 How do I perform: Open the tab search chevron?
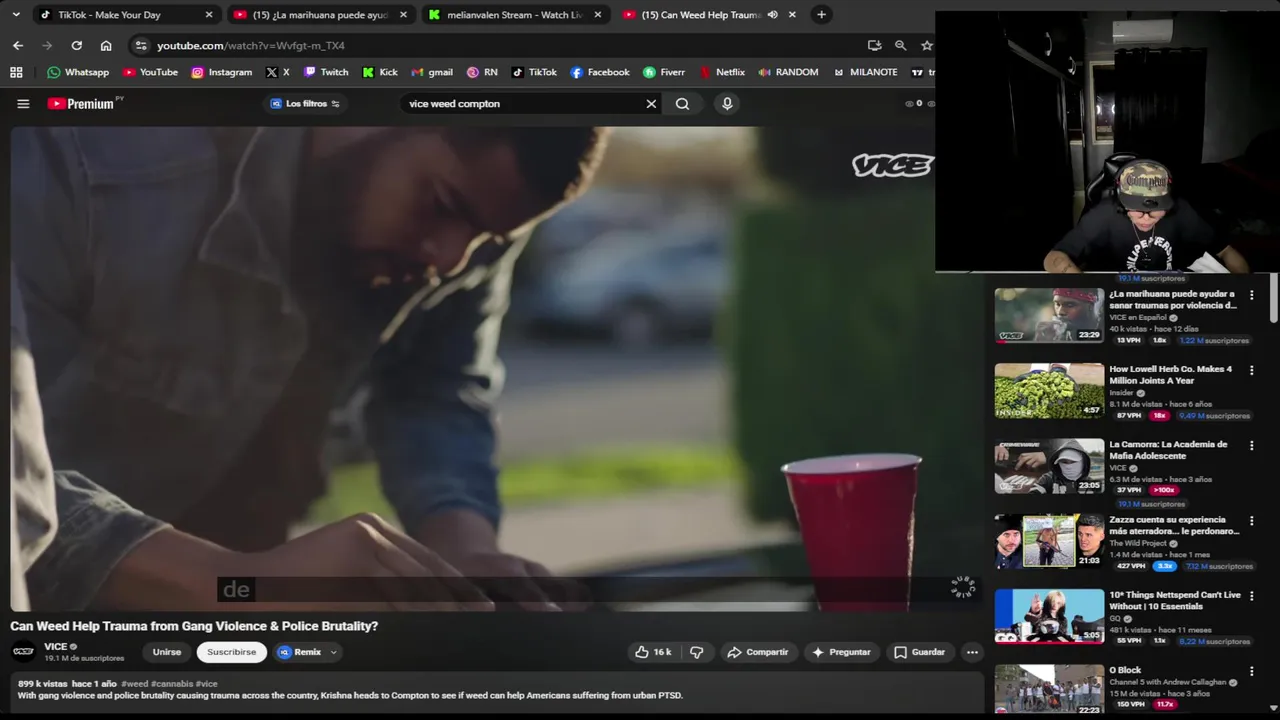[17, 15]
